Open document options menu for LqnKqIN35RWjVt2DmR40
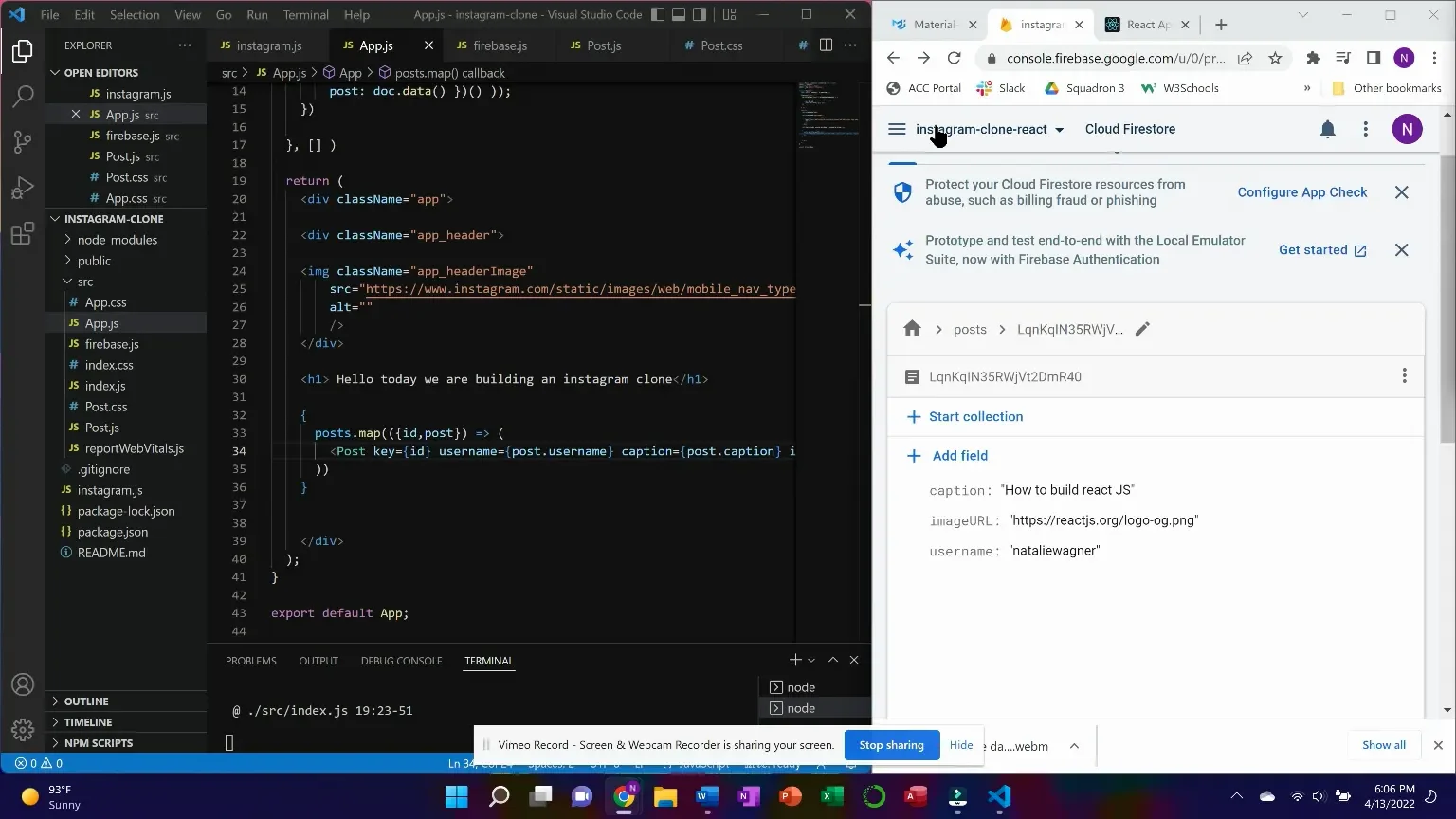Image resolution: width=1456 pixels, height=819 pixels. tap(1405, 376)
